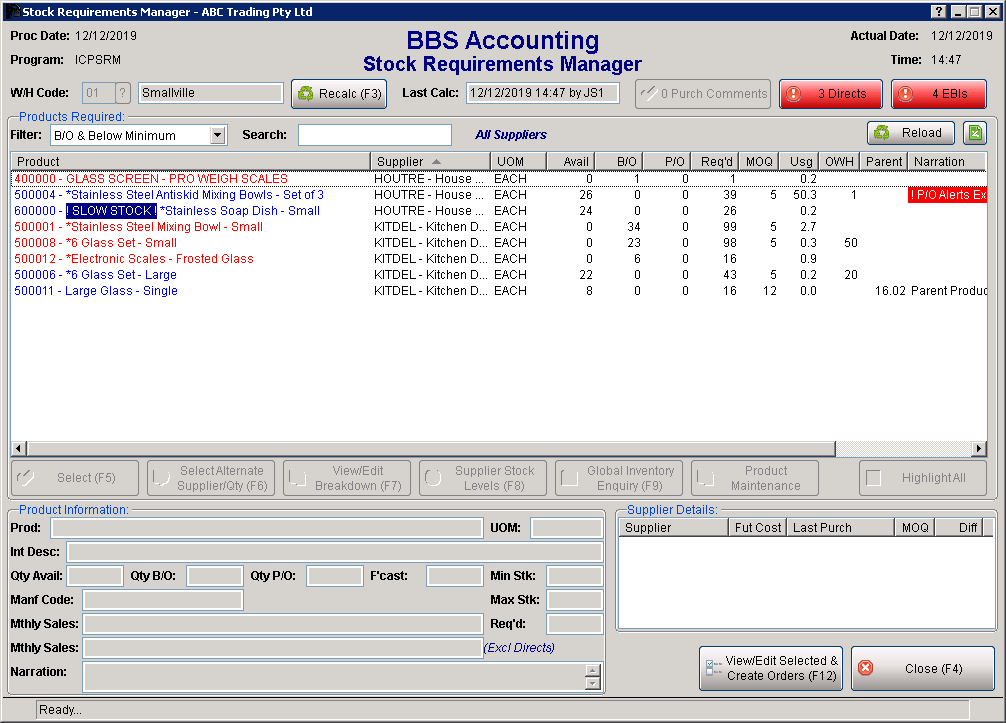This screenshot has width=1006, height=723.
Task: Click the Excel export icon beside Reload
Action: 973,133
